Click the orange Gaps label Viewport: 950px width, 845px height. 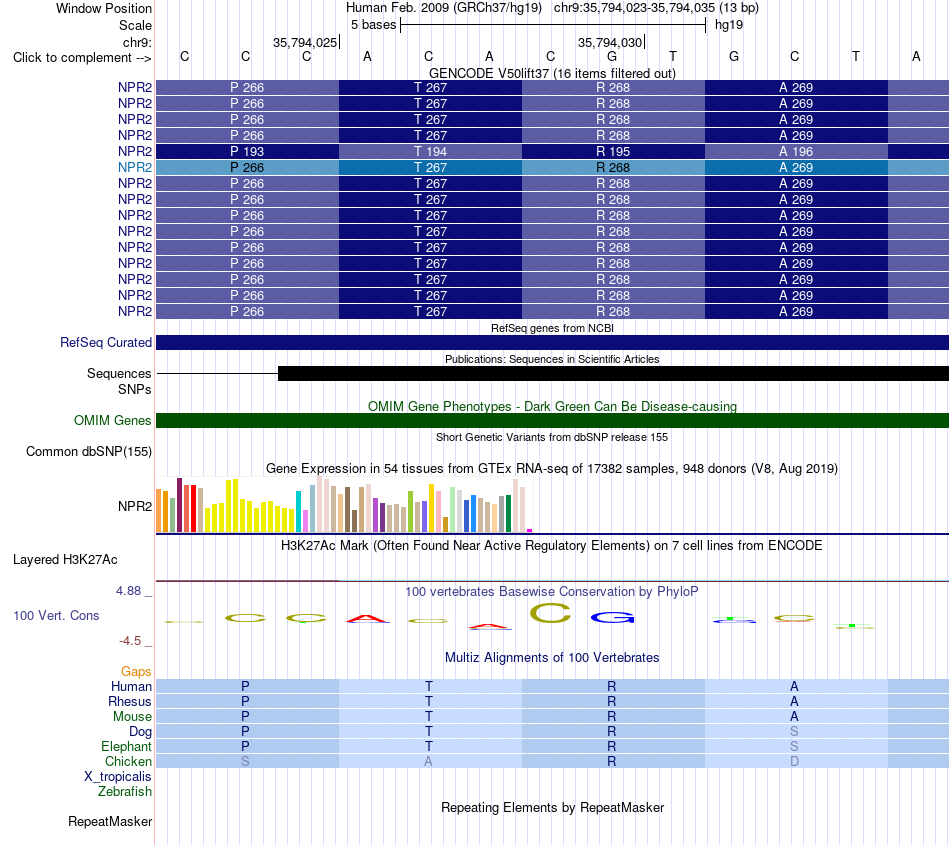pos(136,671)
